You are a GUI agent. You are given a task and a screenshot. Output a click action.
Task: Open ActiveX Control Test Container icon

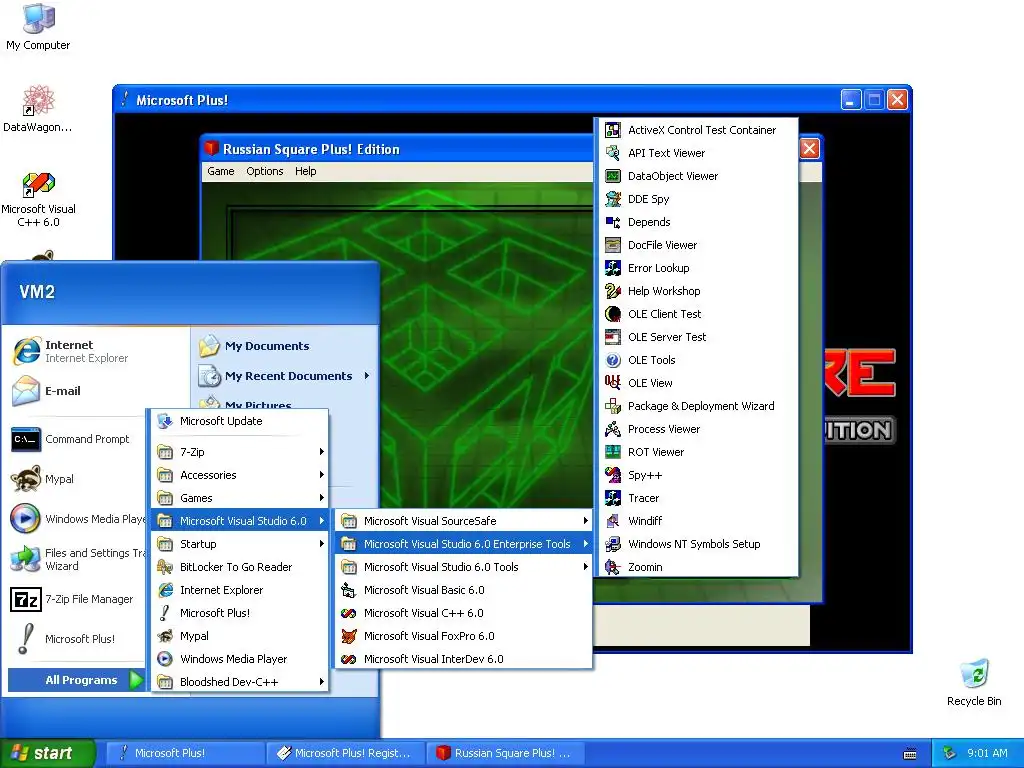(613, 130)
